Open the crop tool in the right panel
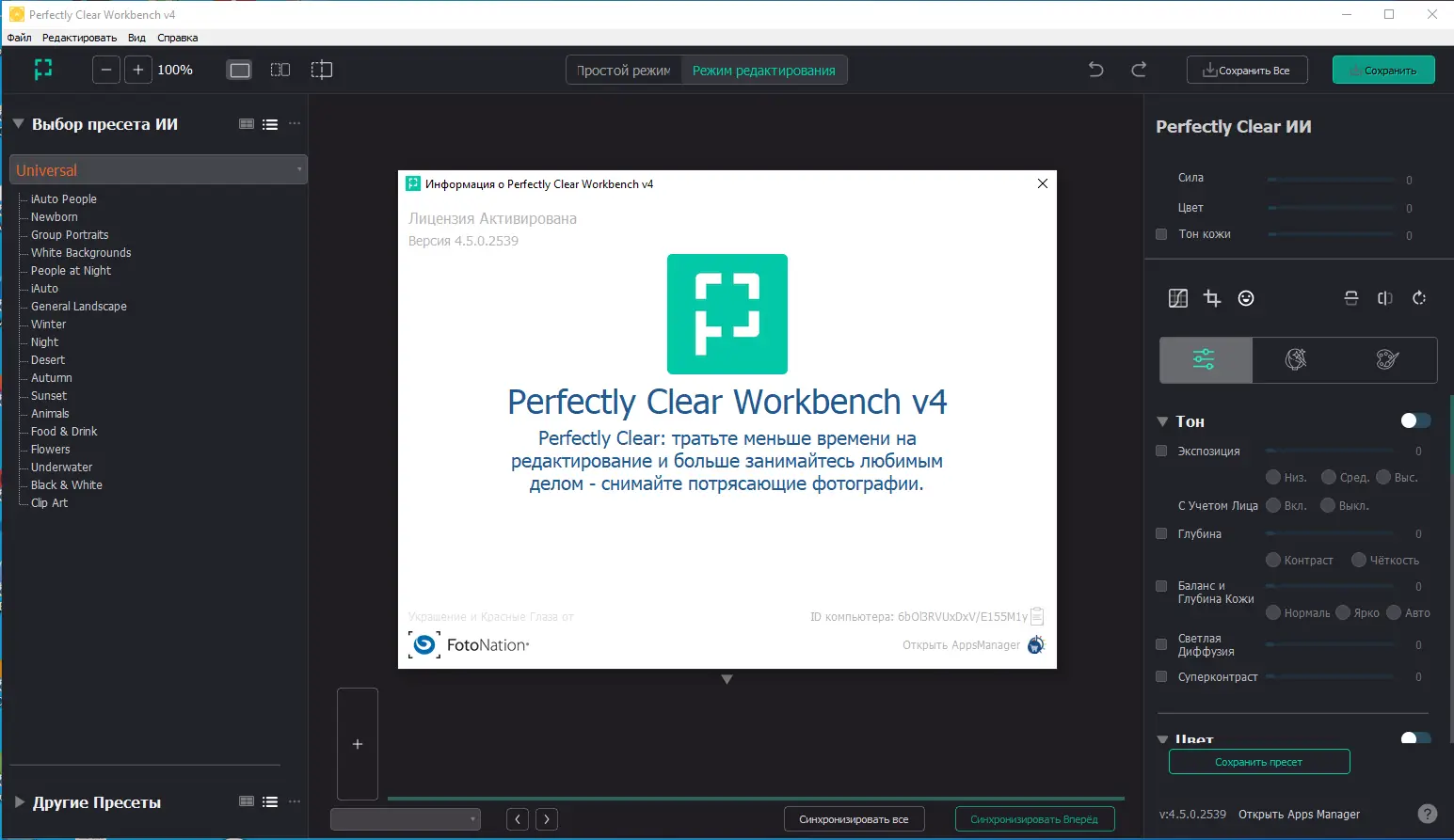This screenshot has height=840, width=1454. click(1212, 298)
